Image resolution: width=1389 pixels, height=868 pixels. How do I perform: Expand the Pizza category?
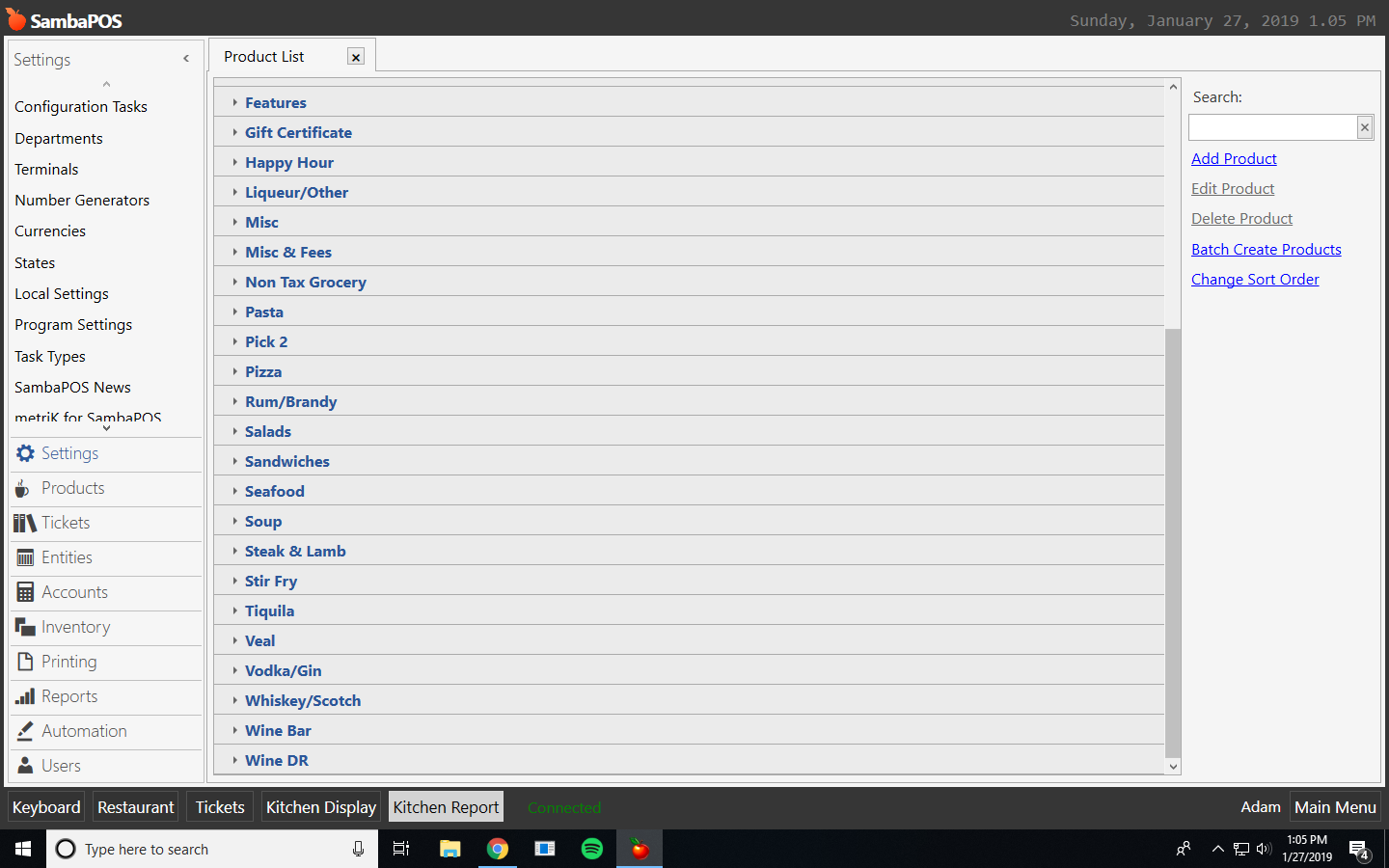pos(234,371)
